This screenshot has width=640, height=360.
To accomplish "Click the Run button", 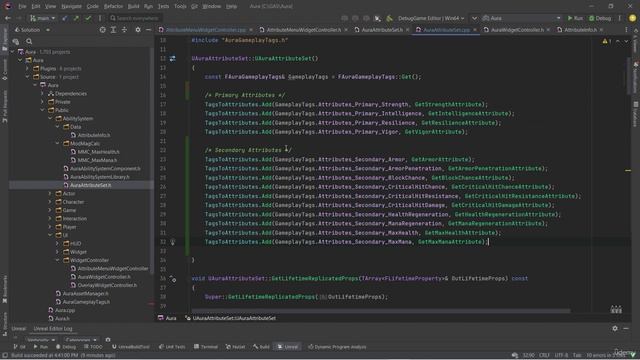I will (575, 18).
